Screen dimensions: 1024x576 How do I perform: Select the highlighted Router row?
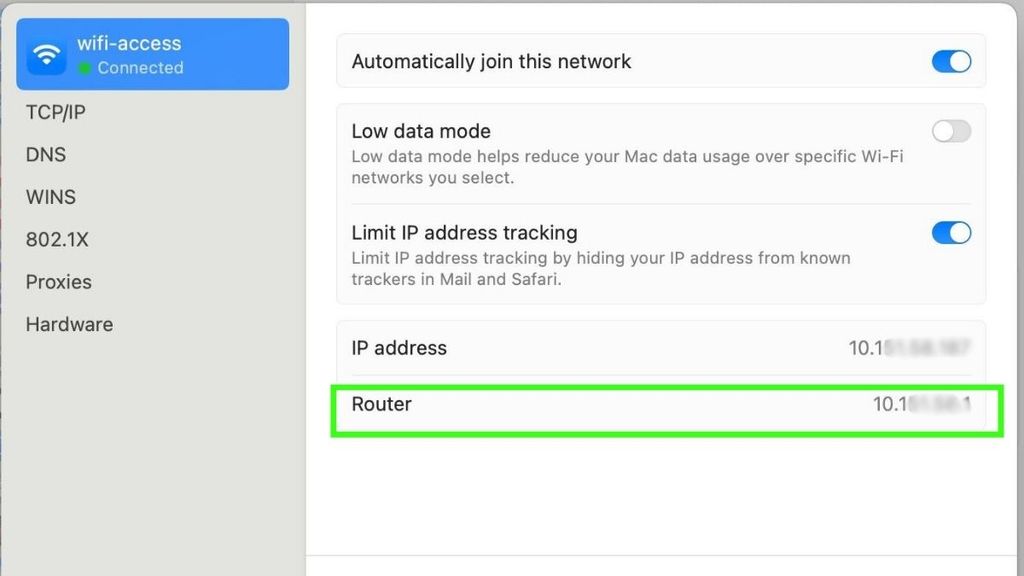click(660, 404)
